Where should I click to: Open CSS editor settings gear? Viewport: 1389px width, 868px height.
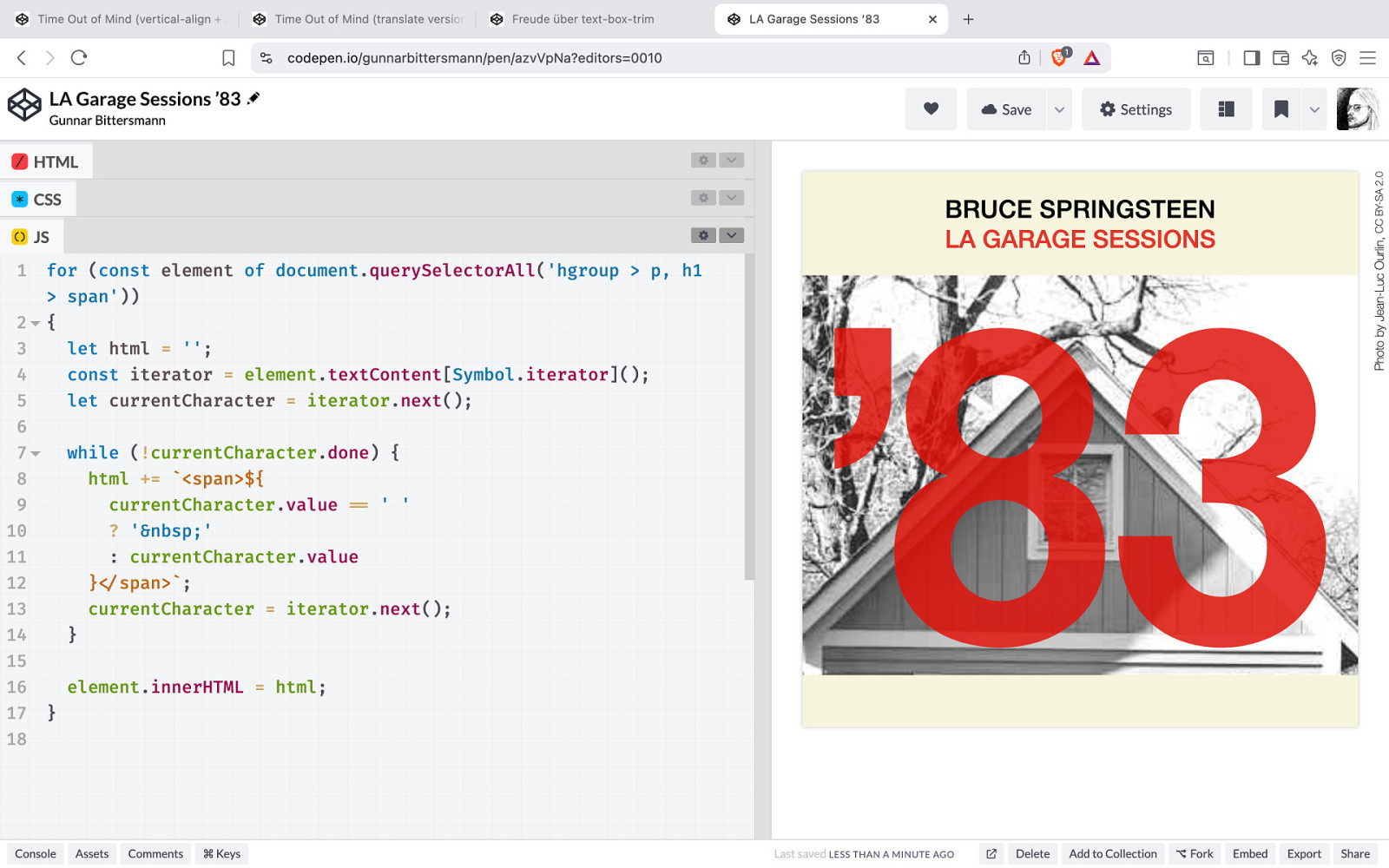click(703, 198)
